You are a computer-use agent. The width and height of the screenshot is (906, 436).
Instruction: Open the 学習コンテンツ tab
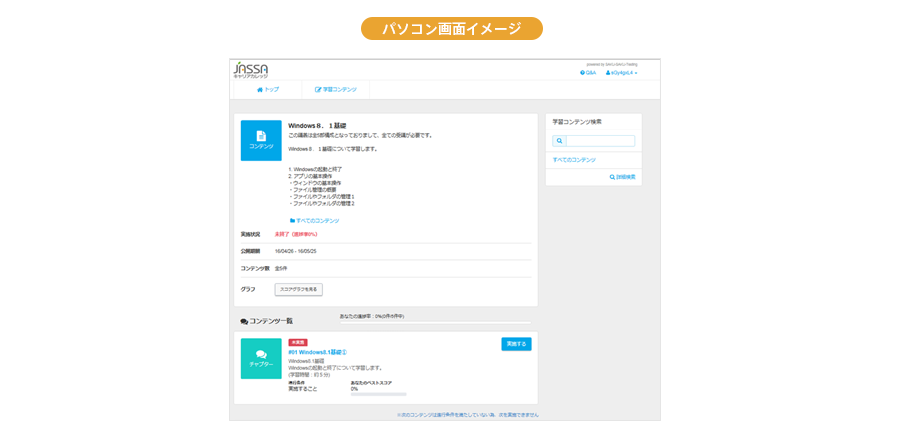click(336, 90)
